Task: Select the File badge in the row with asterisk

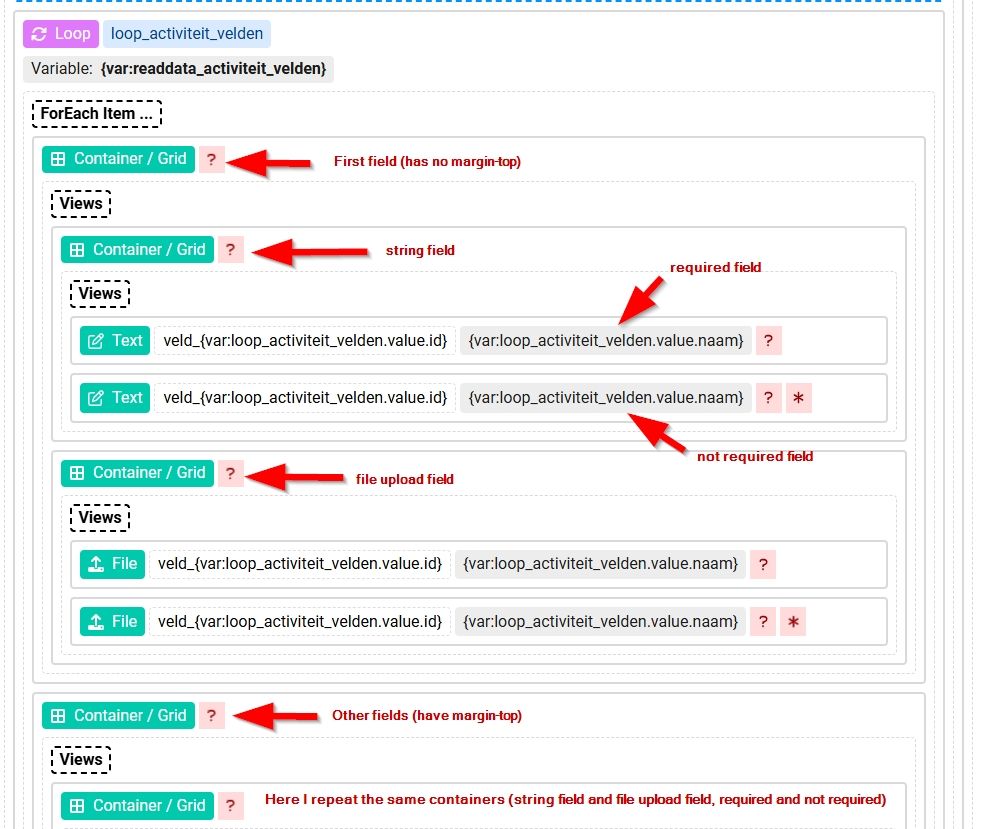Action: [112, 622]
